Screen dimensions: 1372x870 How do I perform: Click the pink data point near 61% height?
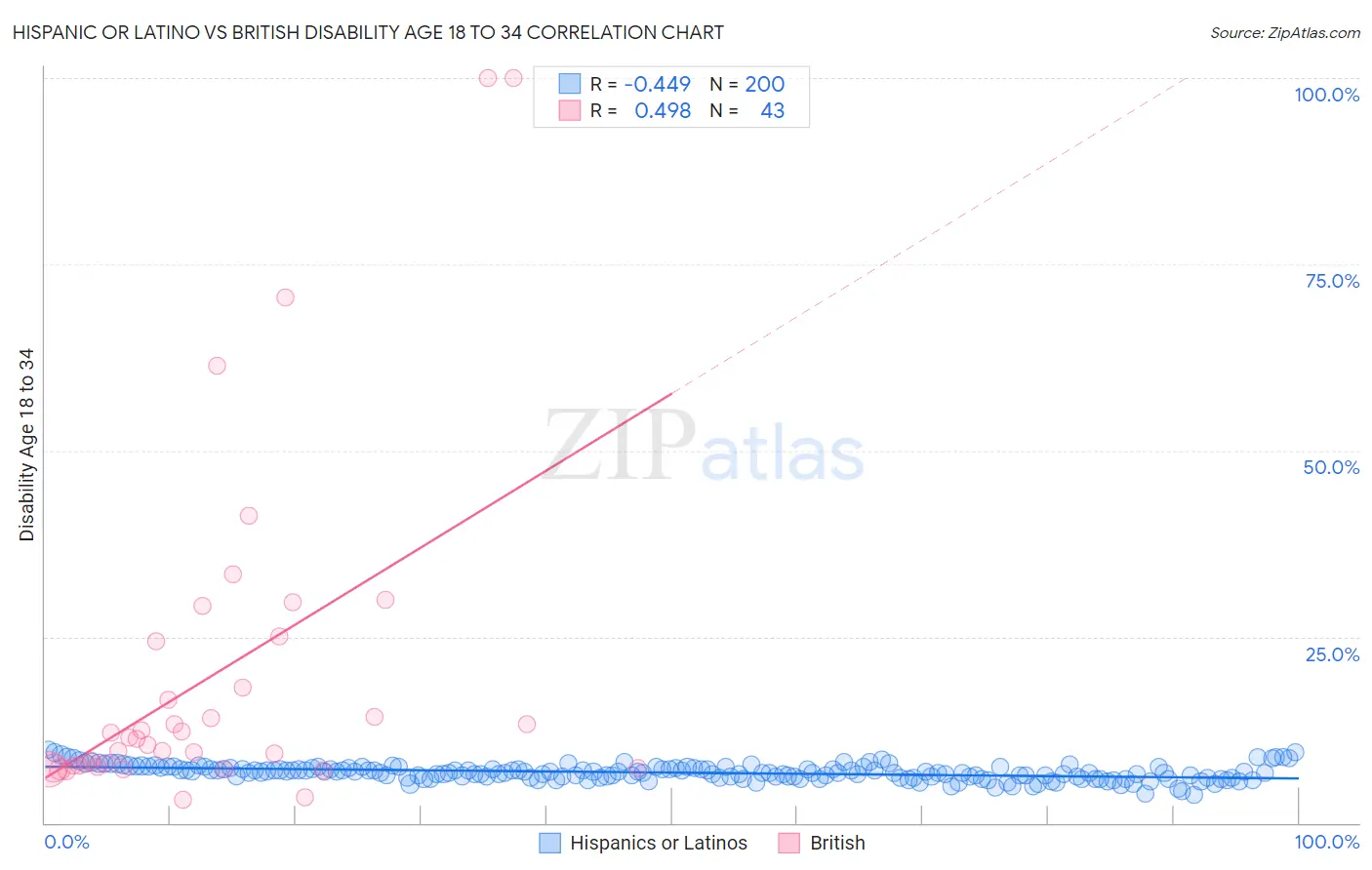click(217, 366)
